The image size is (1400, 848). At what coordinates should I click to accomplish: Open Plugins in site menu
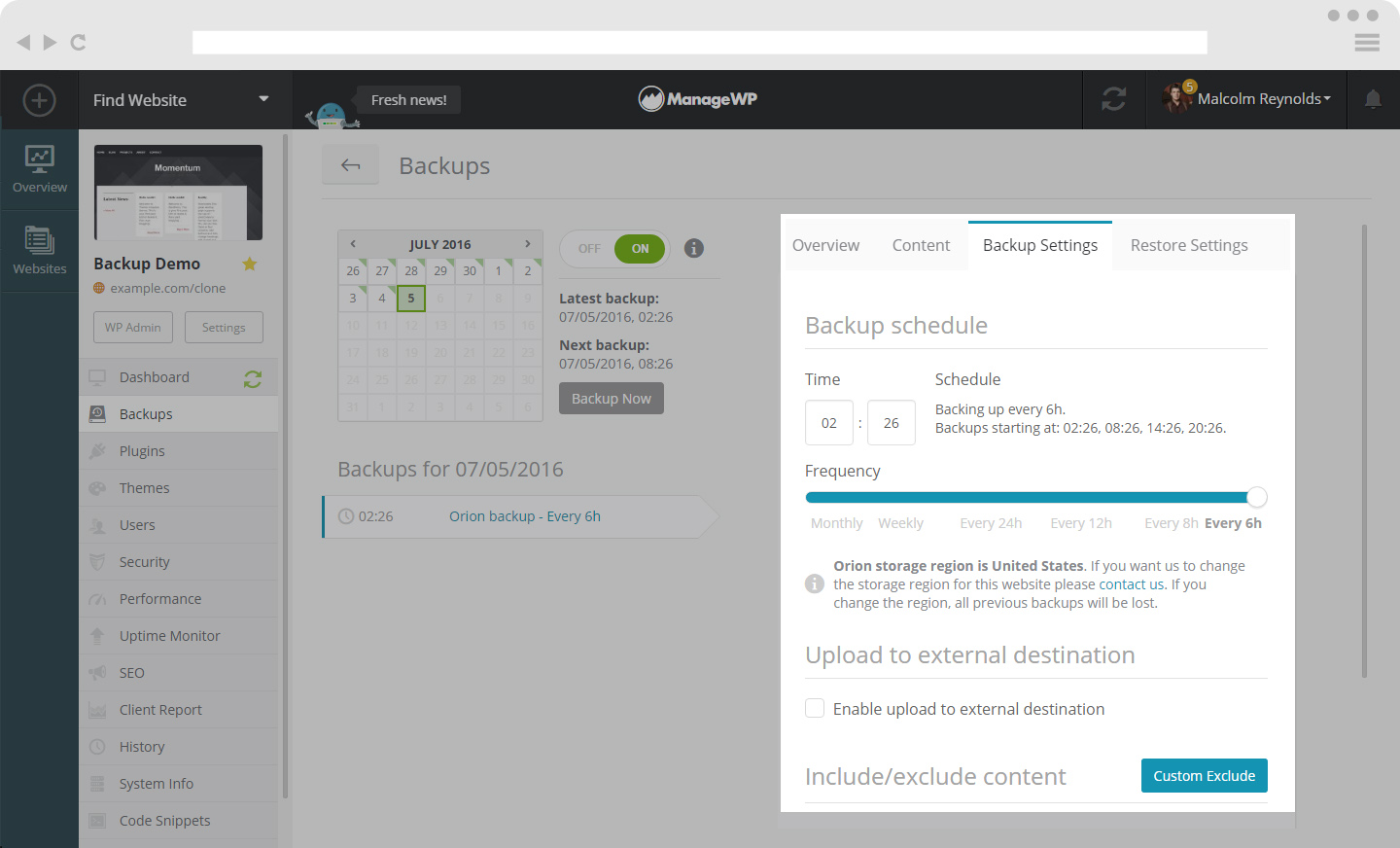(x=179, y=451)
